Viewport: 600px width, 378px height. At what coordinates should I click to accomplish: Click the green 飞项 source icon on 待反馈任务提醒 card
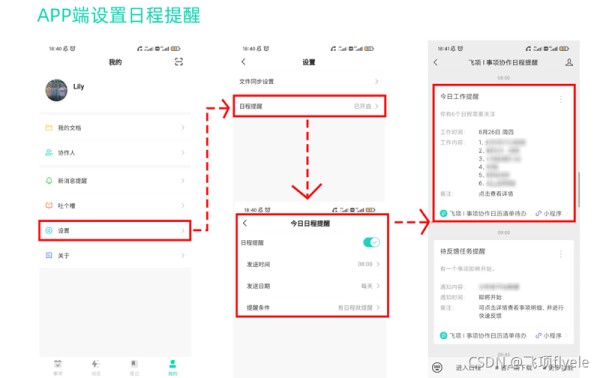point(443,336)
